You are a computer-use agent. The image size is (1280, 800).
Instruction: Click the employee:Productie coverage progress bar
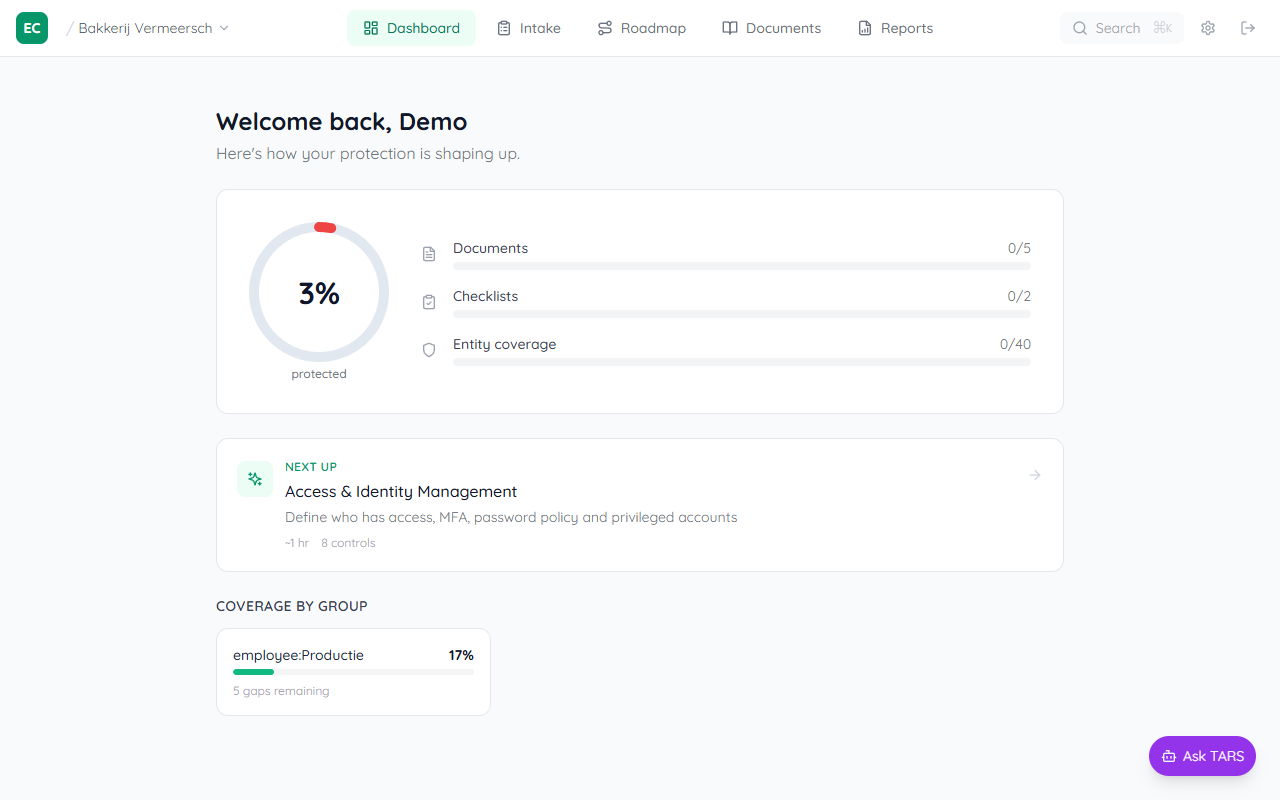[353, 672]
